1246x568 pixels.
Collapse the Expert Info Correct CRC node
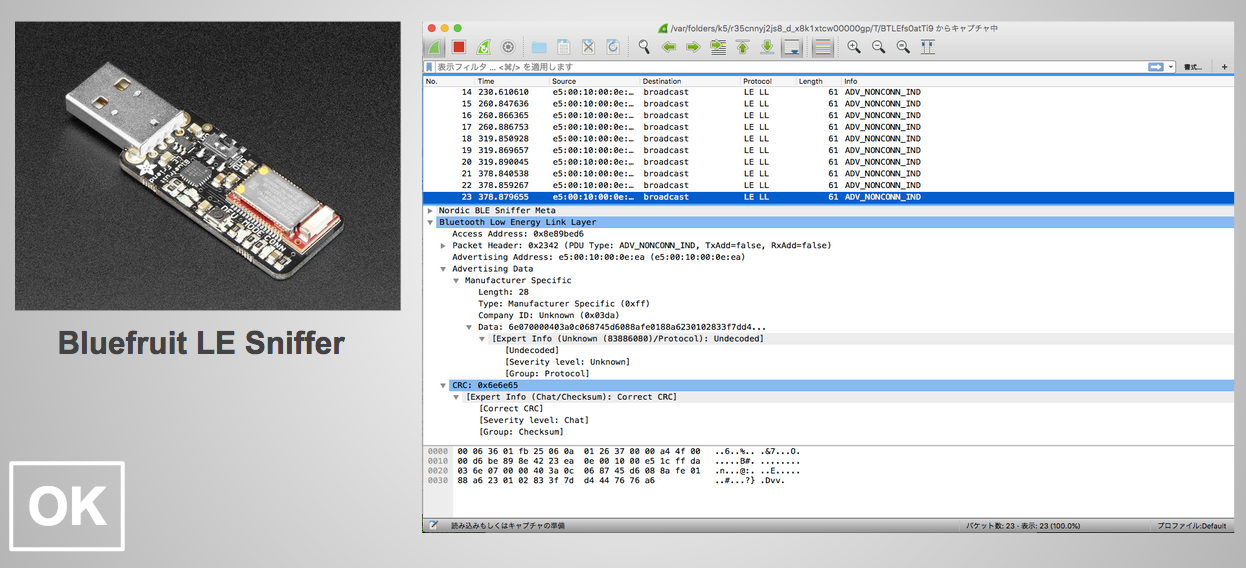pyautogui.click(x=456, y=397)
